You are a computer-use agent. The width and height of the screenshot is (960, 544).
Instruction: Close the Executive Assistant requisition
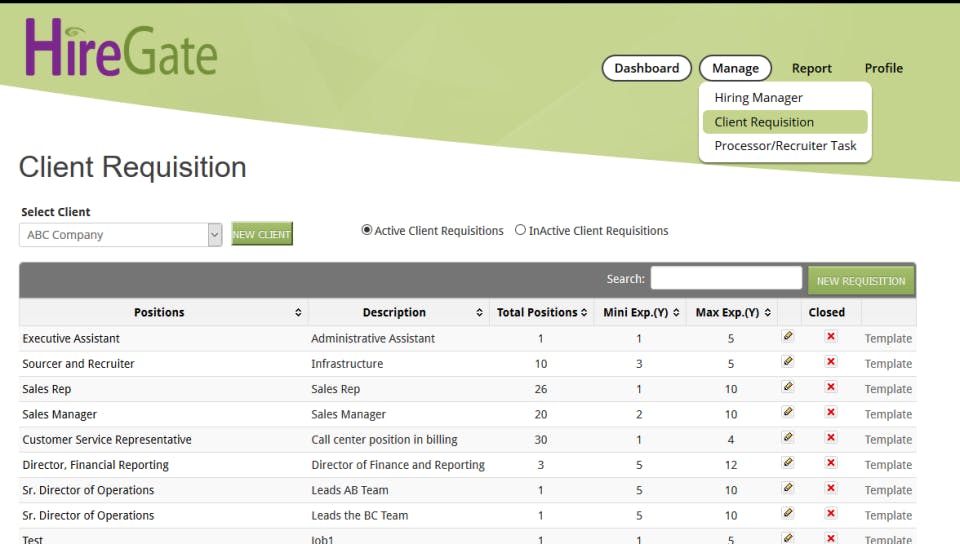point(831,337)
